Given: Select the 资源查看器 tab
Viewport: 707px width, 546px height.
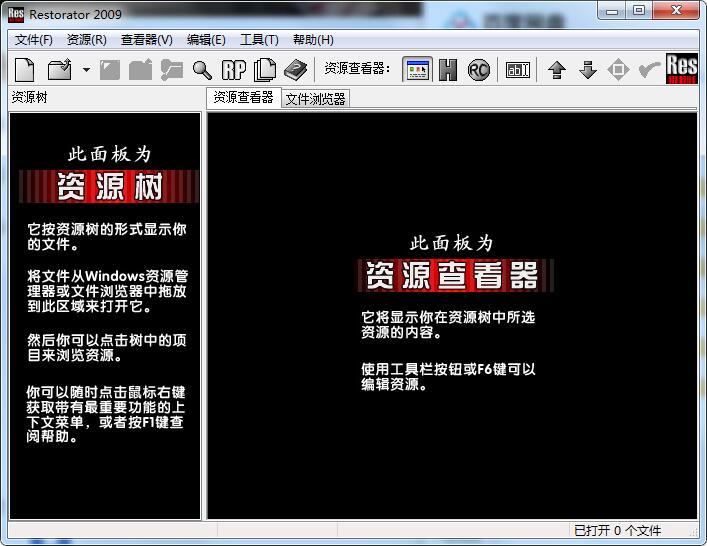Looking at the screenshot, I should [243, 97].
